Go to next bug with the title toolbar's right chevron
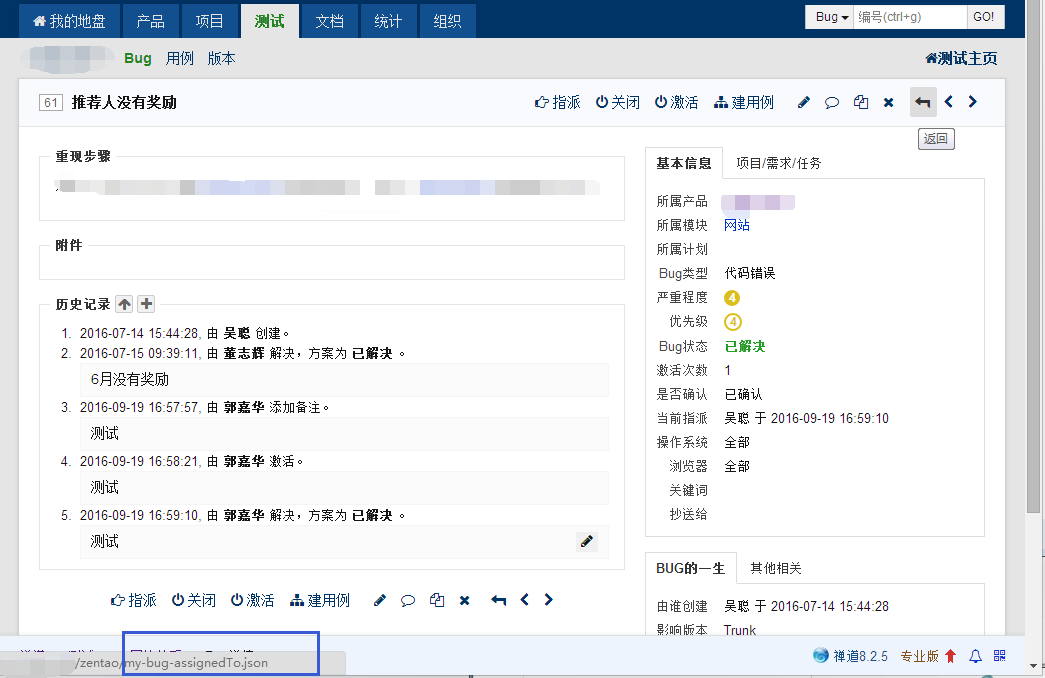The width and height of the screenshot is (1045, 678). [x=972, y=102]
